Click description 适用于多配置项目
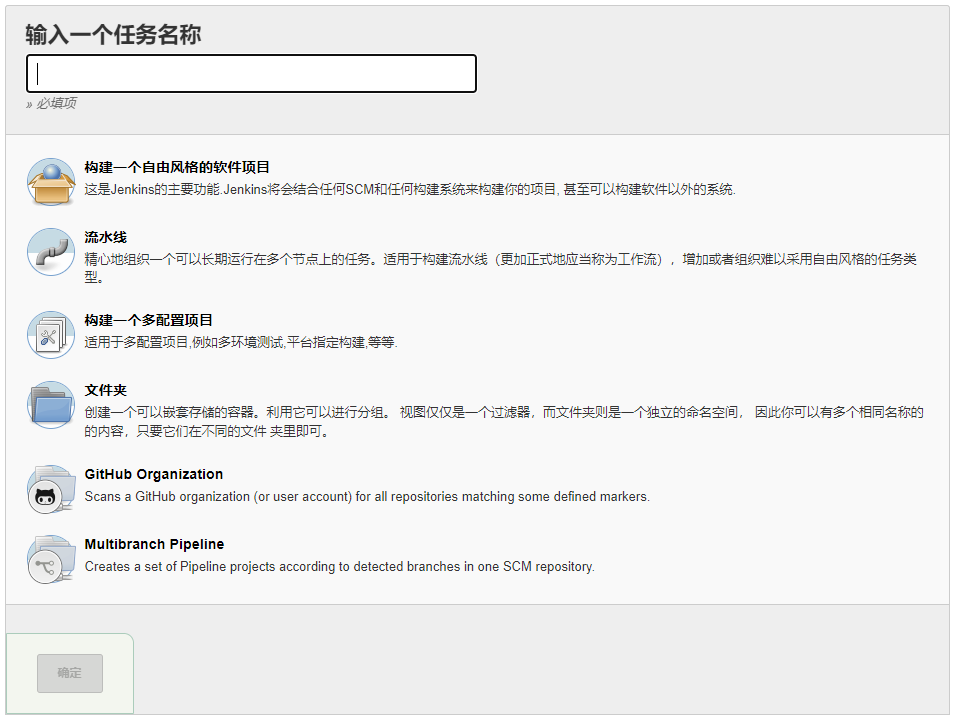954x726 pixels. 241,342
